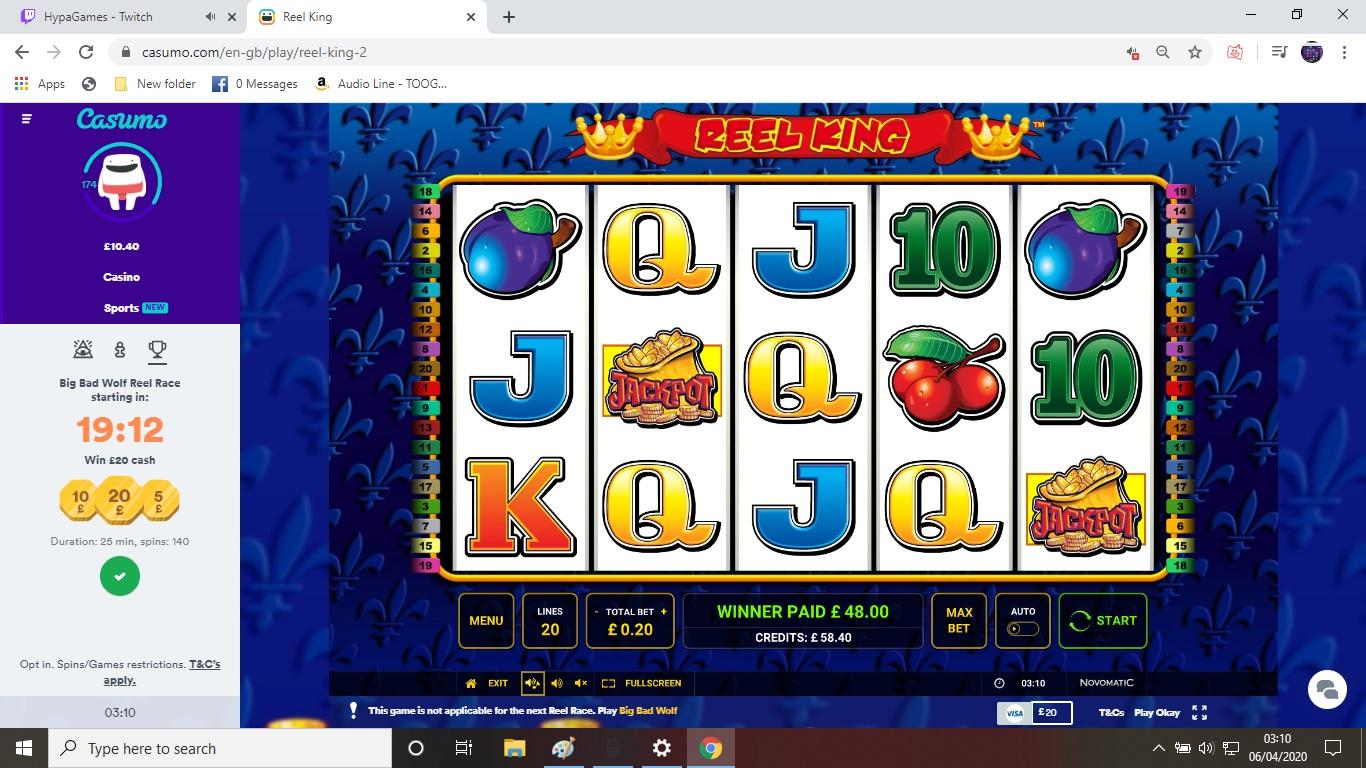Click the Casumo avatar profile icon
Screen dimensions: 1366x768
click(x=122, y=183)
